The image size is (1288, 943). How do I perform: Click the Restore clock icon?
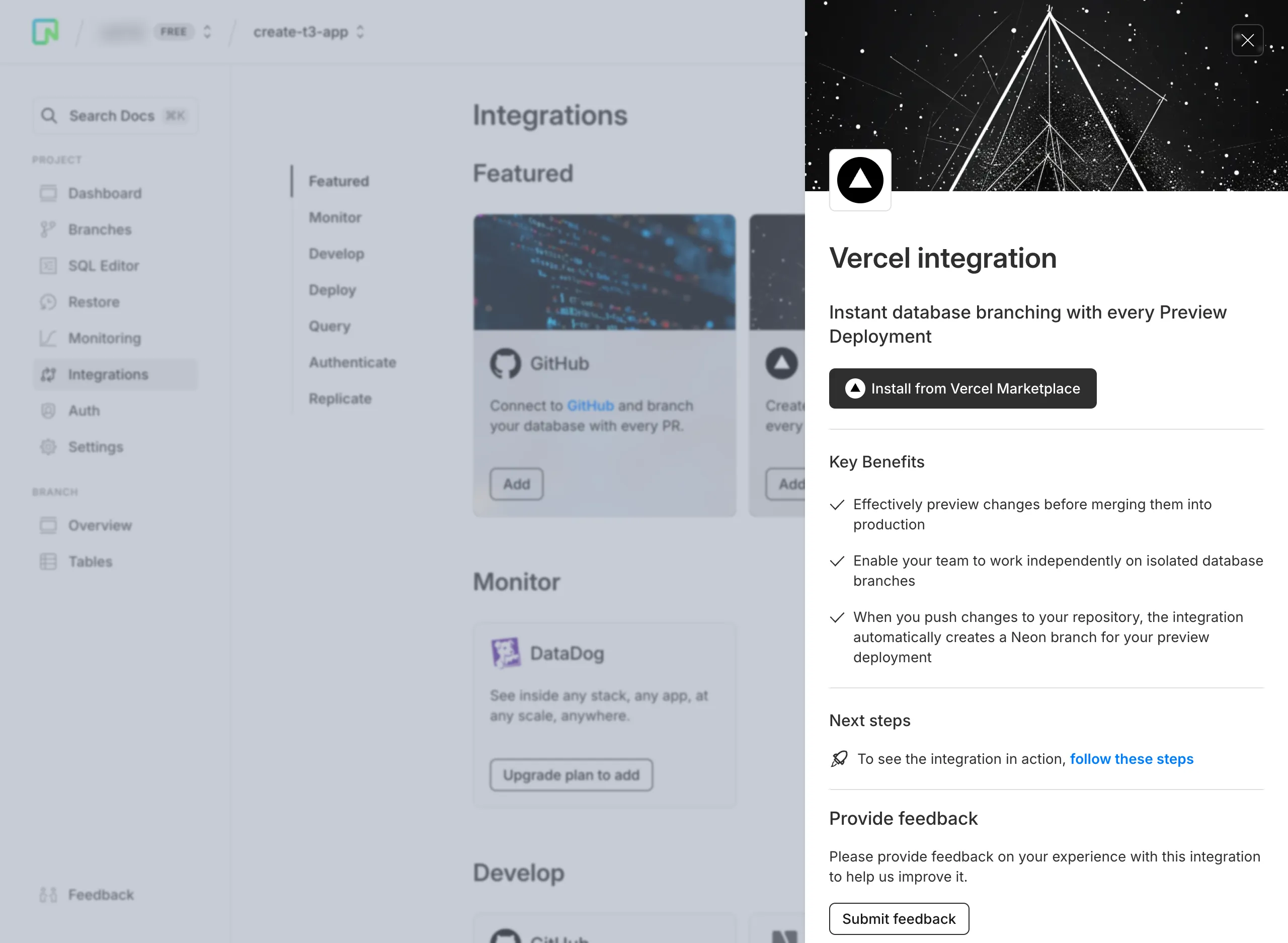coord(48,302)
